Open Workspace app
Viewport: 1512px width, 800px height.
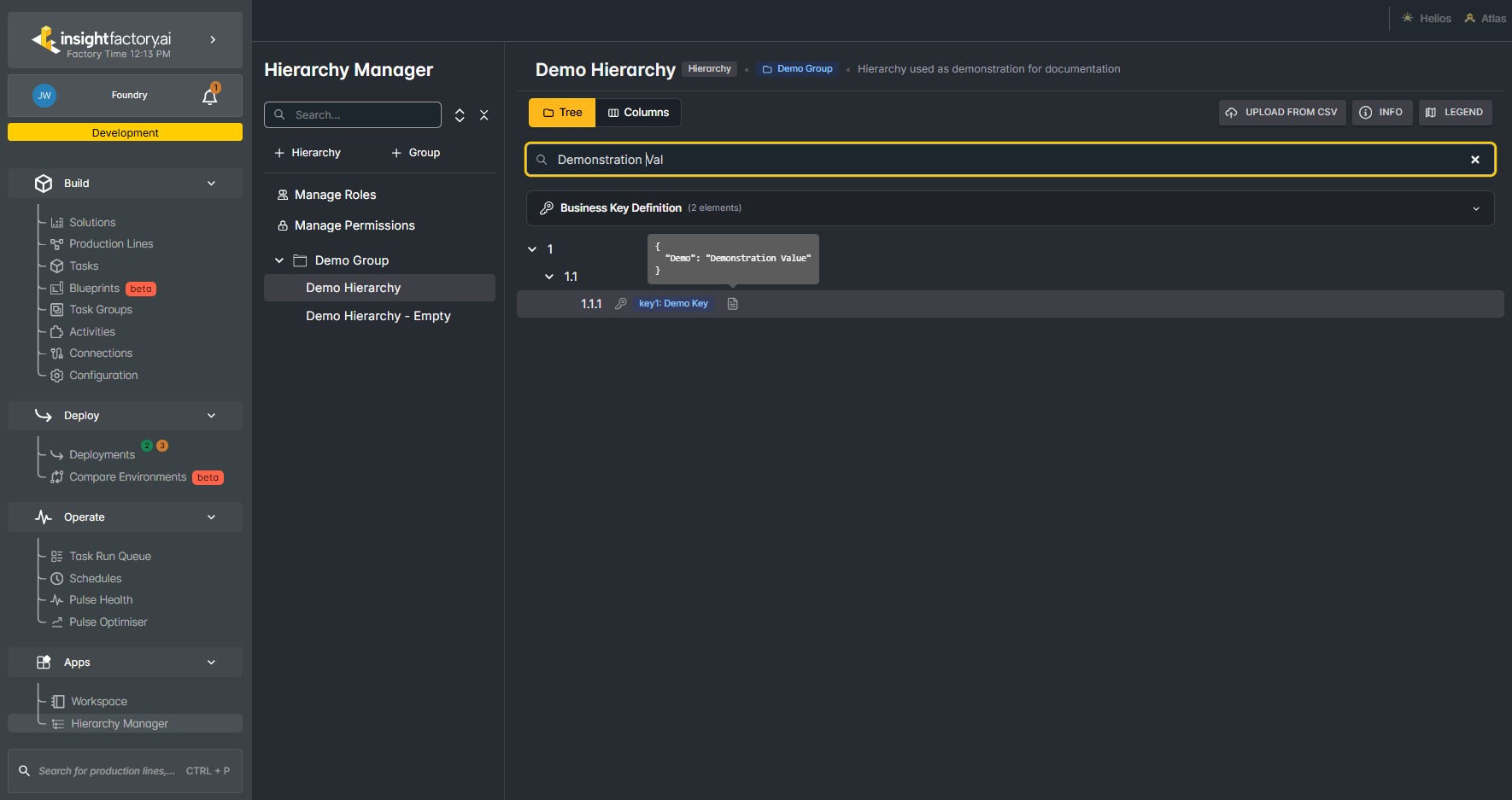99,702
